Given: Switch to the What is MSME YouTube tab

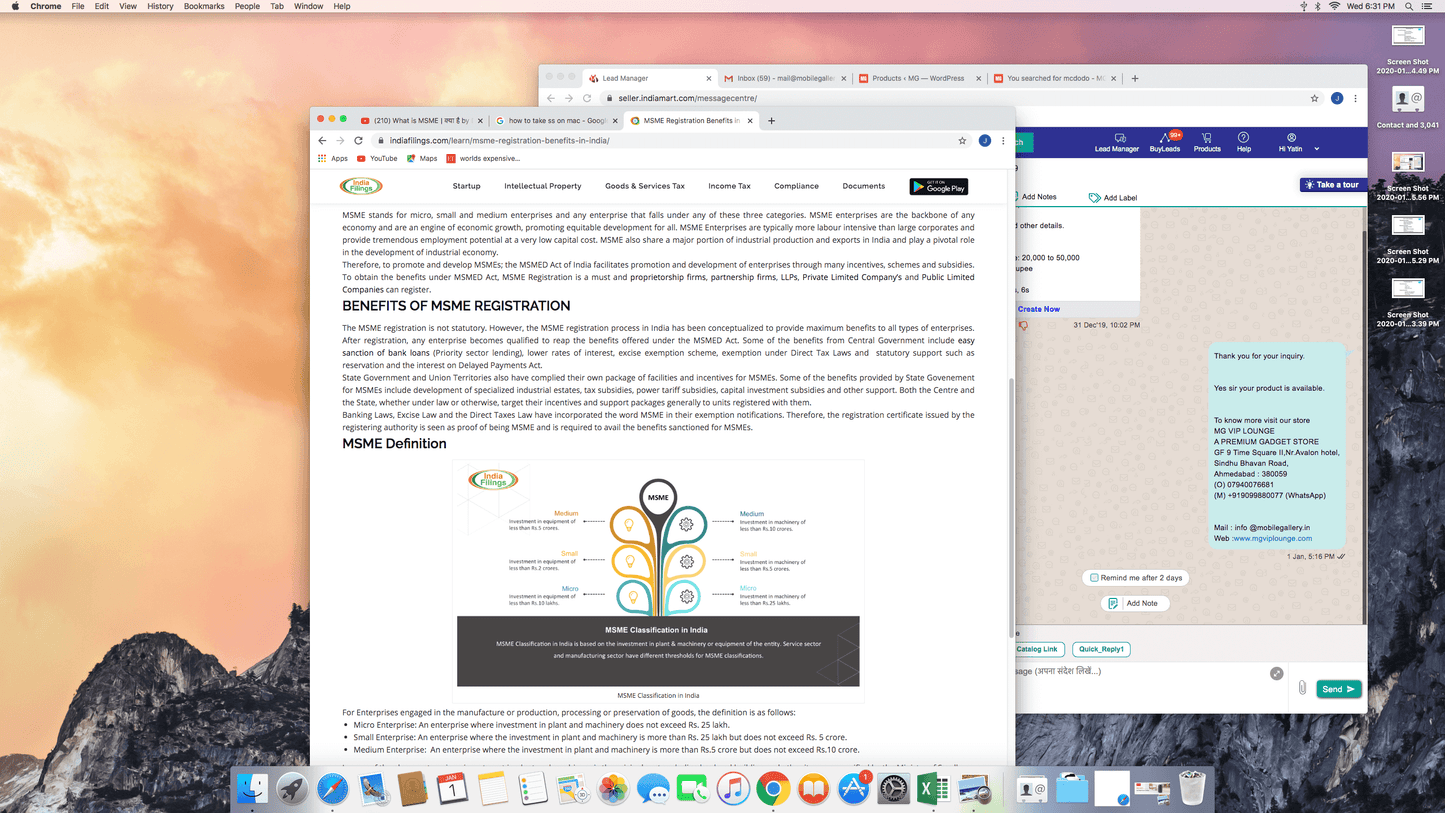Looking at the screenshot, I should tap(421, 120).
